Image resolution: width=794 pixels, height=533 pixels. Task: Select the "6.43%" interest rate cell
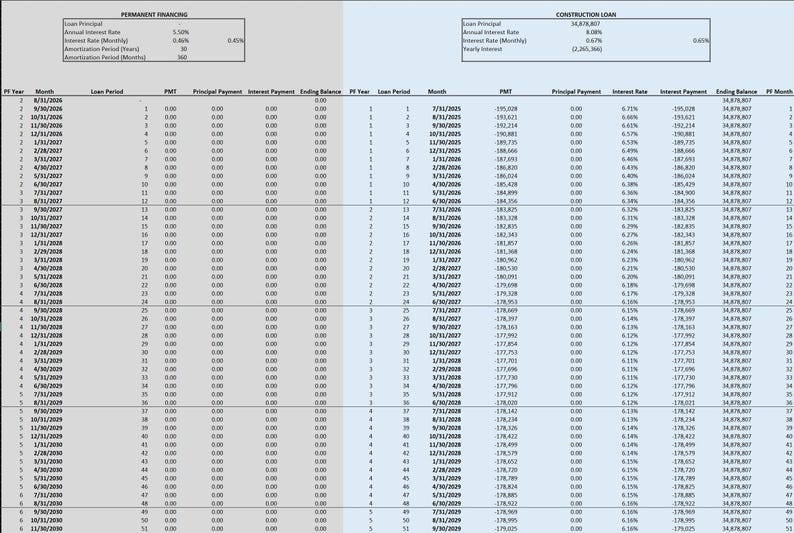[x=630, y=168]
